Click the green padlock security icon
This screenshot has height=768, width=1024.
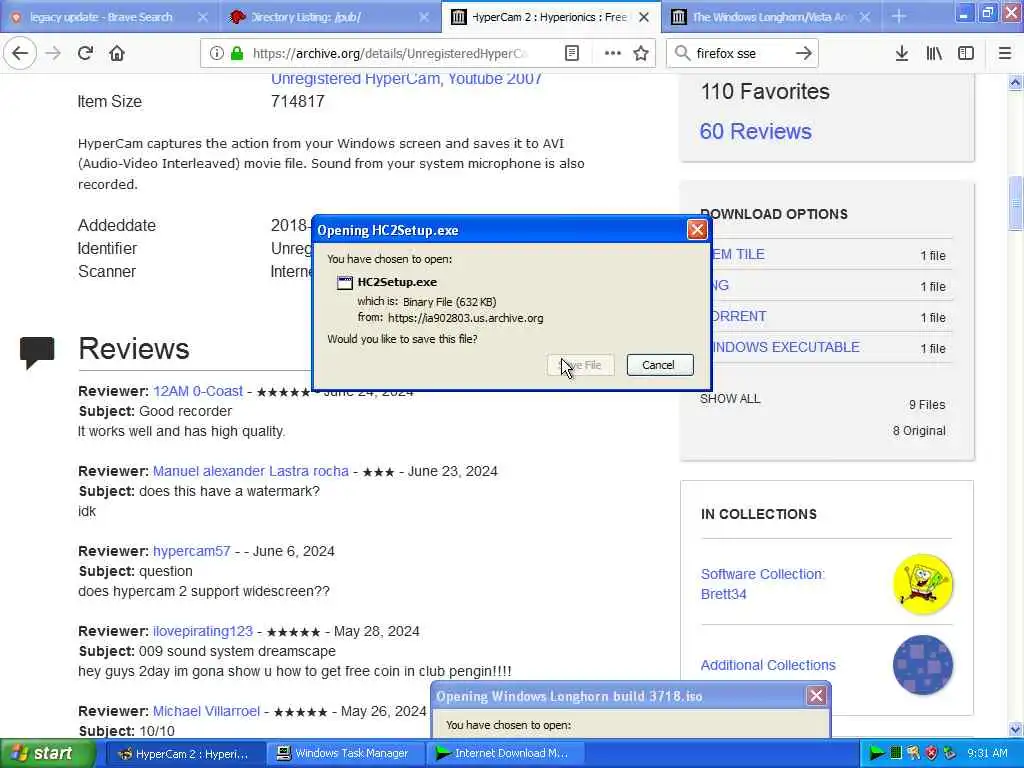click(x=237, y=53)
